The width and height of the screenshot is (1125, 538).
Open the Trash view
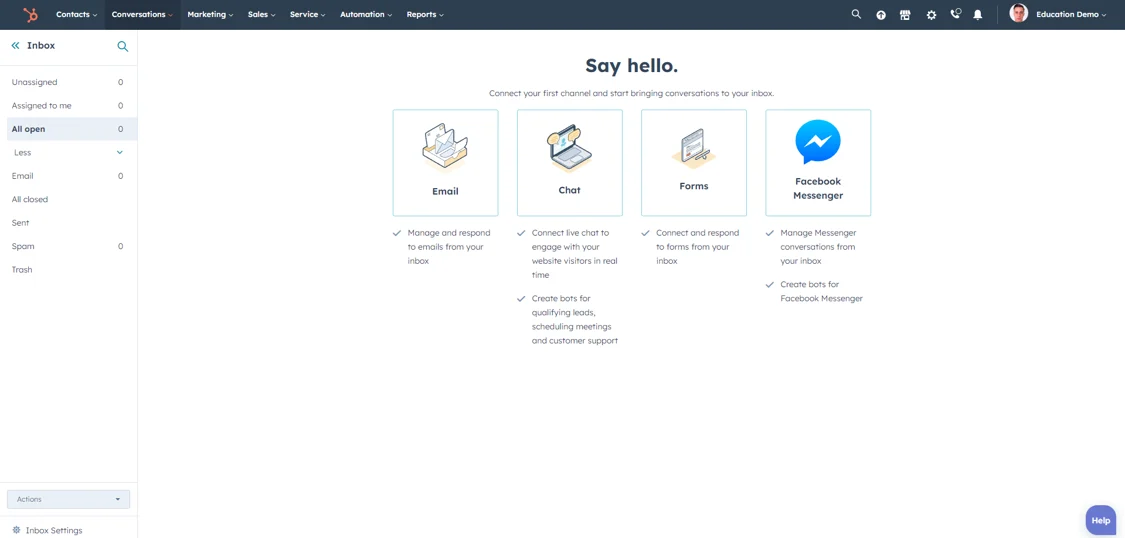click(x=68, y=270)
